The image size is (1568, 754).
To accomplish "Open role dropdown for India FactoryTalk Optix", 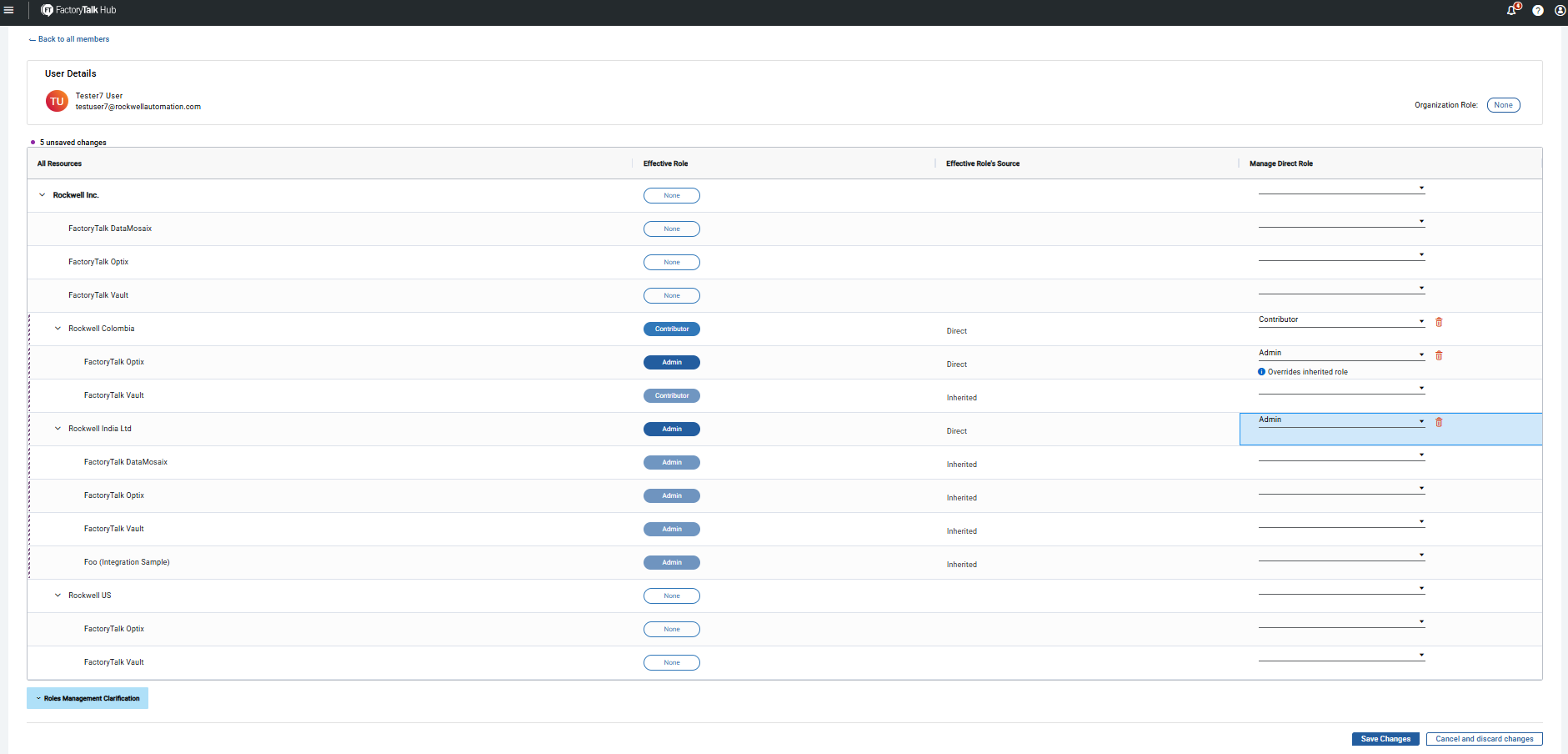I will click(x=1341, y=489).
